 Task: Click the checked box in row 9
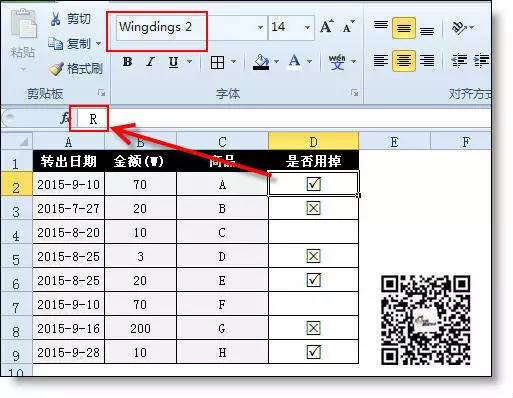click(314, 352)
